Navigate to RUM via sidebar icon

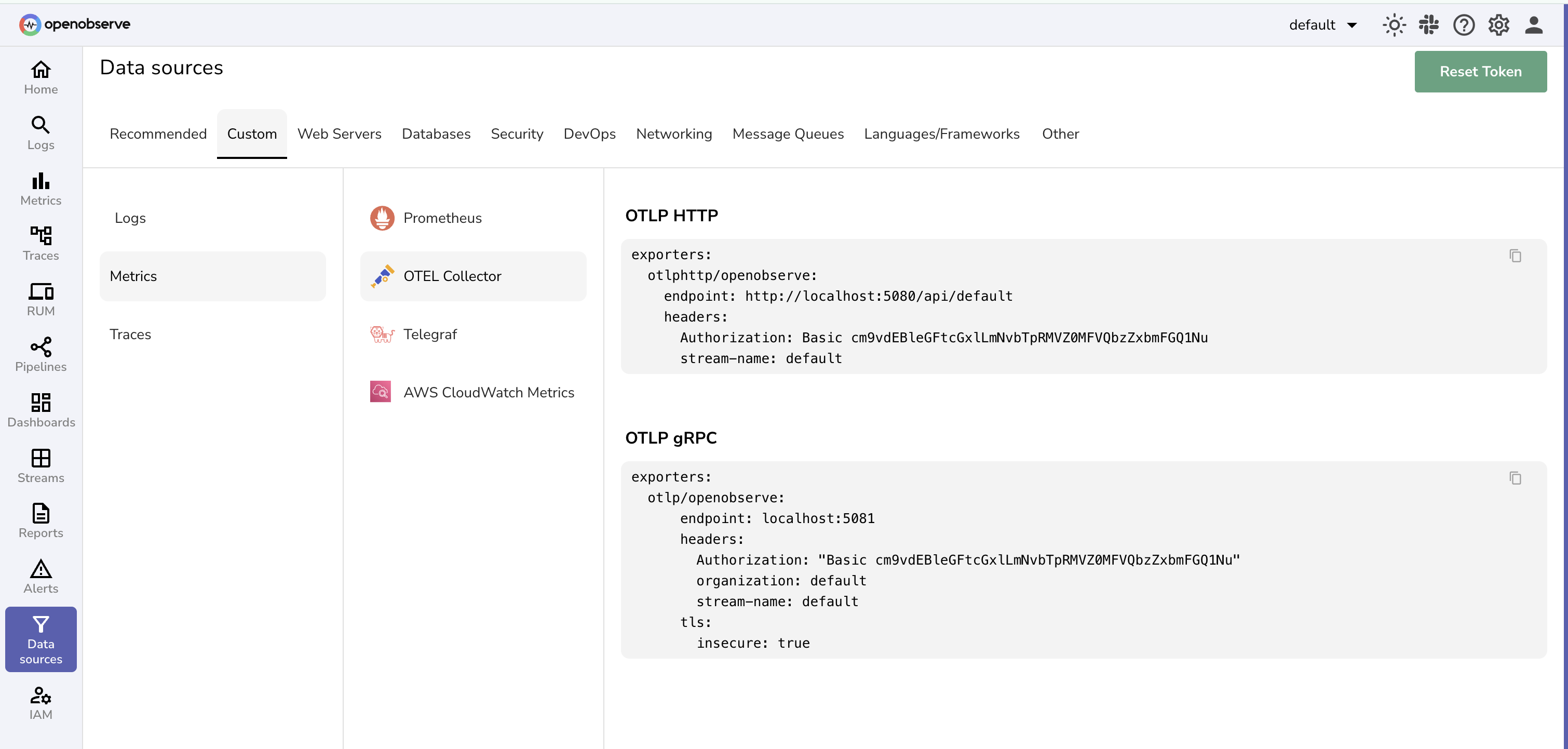pyautogui.click(x=40, y=298)
